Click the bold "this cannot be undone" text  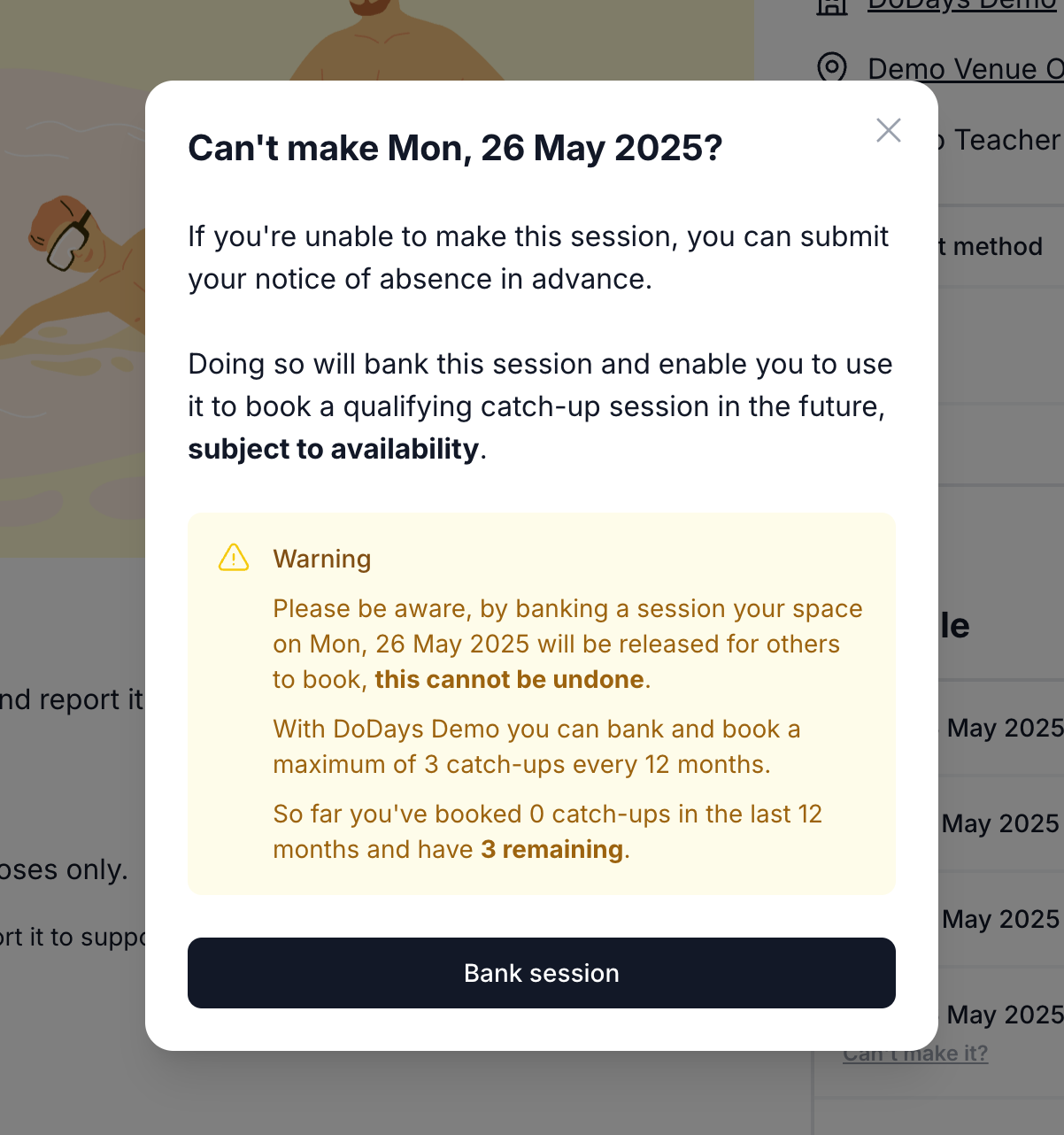pos(509,680)
